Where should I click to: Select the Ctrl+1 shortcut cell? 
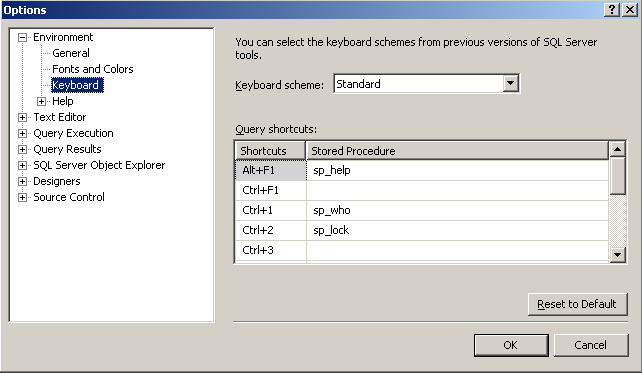271,210
